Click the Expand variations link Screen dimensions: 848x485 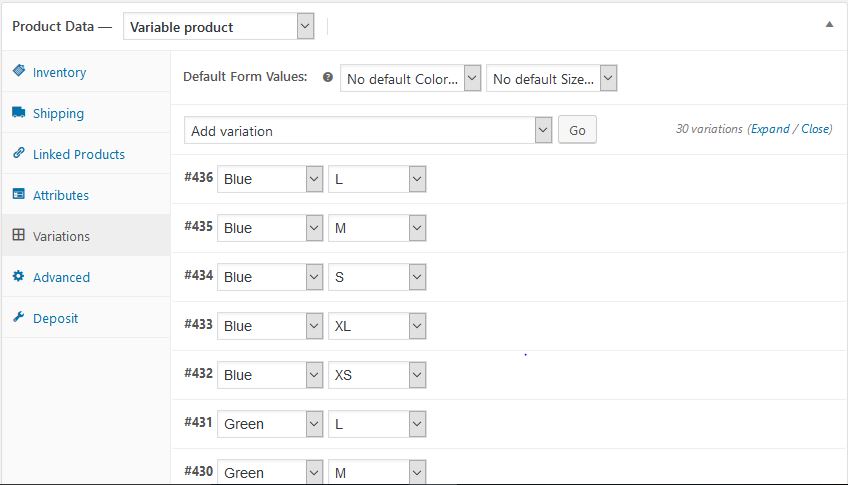tap(770, 129)
